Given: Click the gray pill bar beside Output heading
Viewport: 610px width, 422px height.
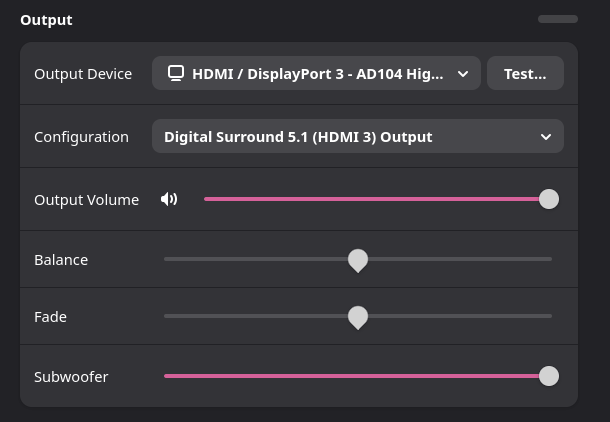Looking at the screenshot, I should 557,19.
